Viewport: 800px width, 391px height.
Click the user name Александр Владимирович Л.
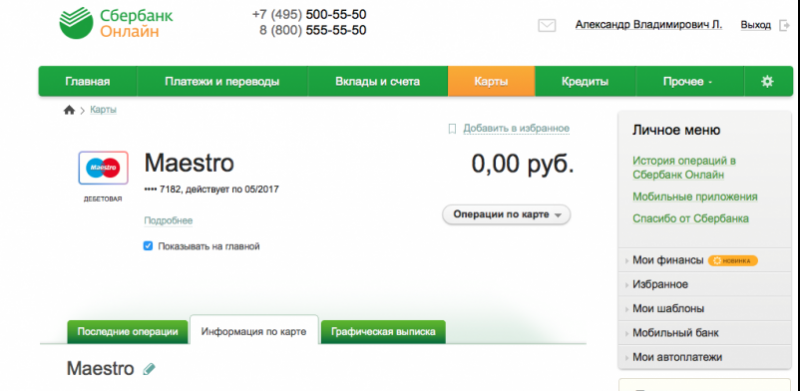pyautogui.click(x=649, y=25)
